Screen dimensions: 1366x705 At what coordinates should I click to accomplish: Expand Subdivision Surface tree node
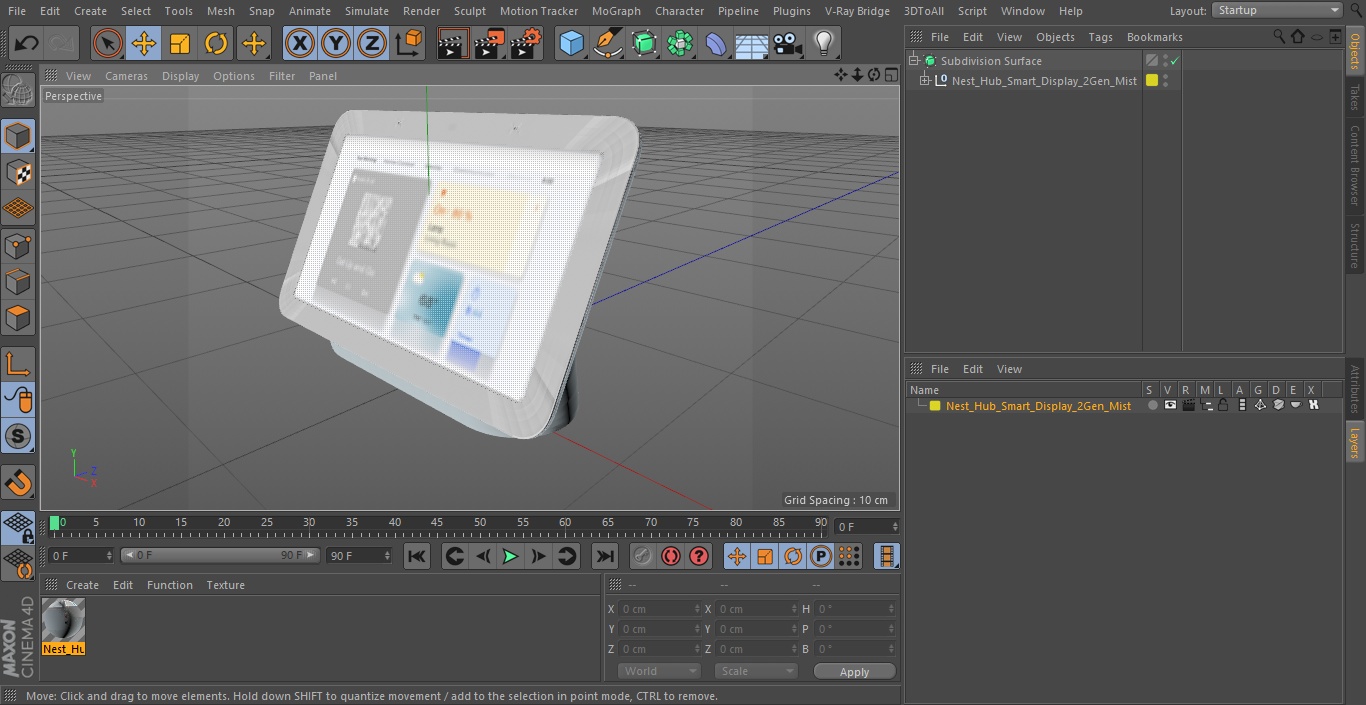click(913, 61)
